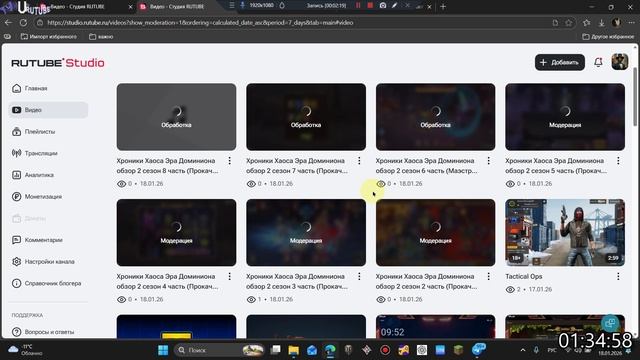
Task: Open options menu for сезон 6 часть video
Action: (x=489, y=161)
